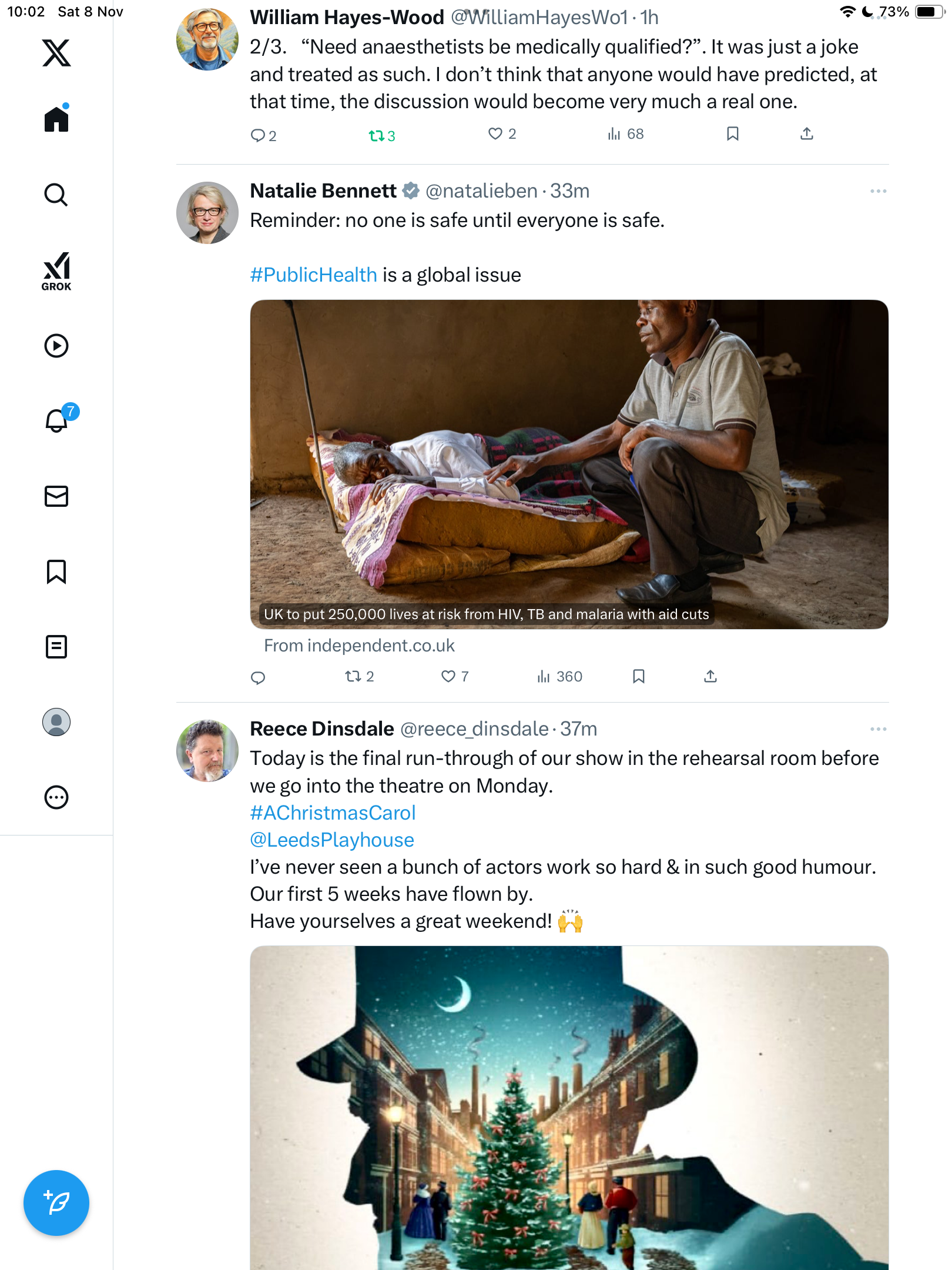
Task: Share William Hayes-Wood's post
Action: tap(807, 134)
